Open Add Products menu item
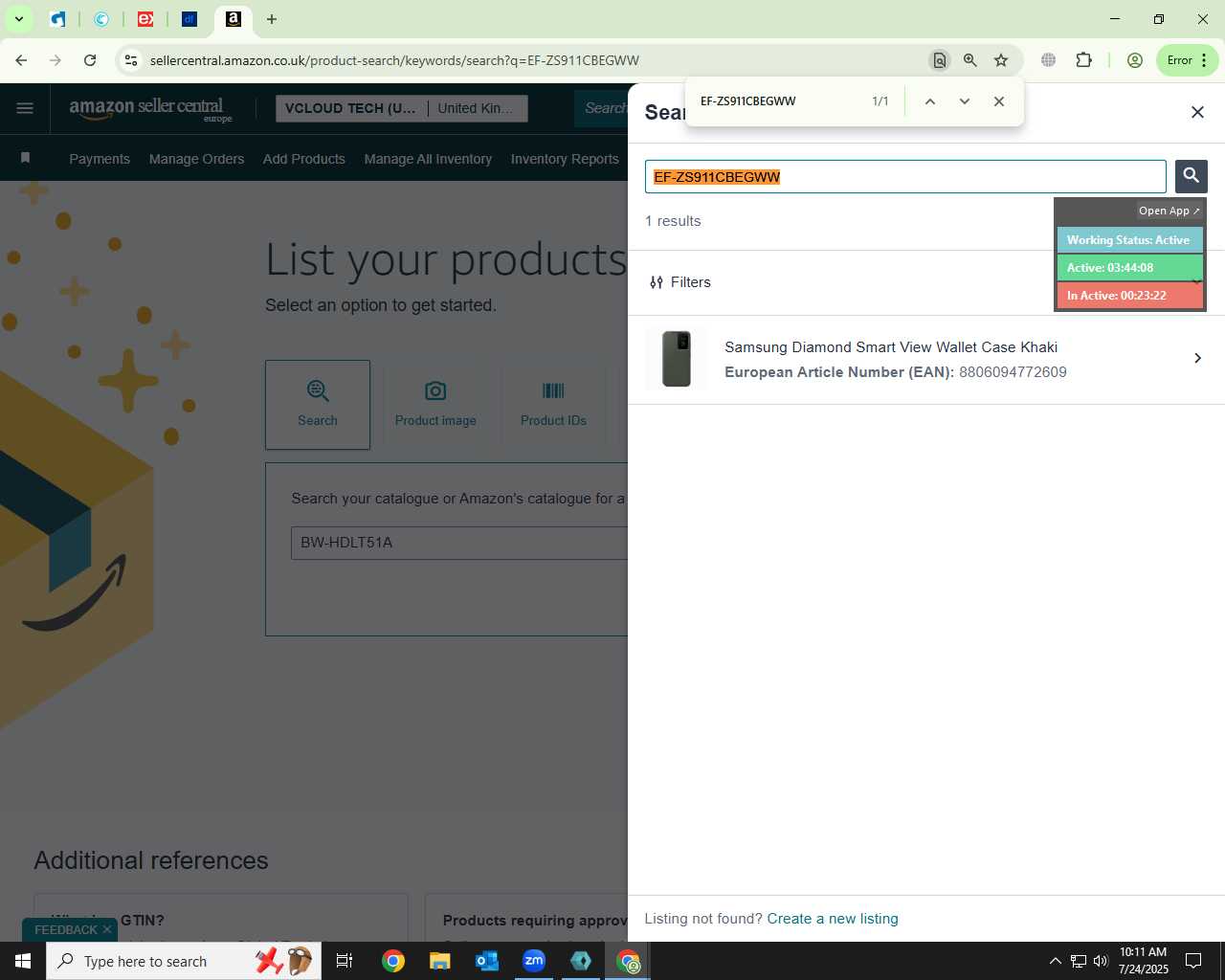Viewport: 1225px width, 980px height. tap(304, 159)
